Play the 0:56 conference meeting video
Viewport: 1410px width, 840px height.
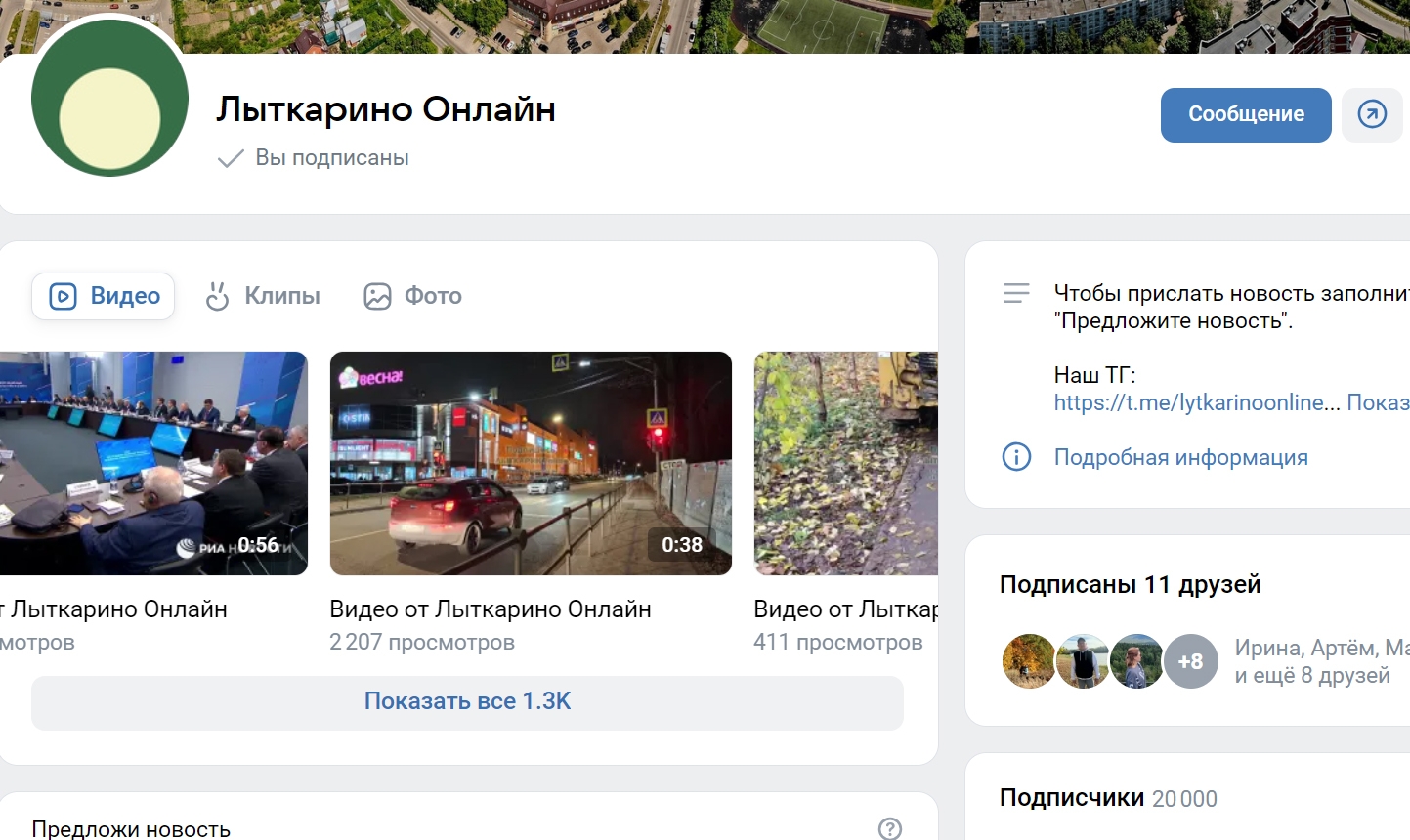[153, 463]
